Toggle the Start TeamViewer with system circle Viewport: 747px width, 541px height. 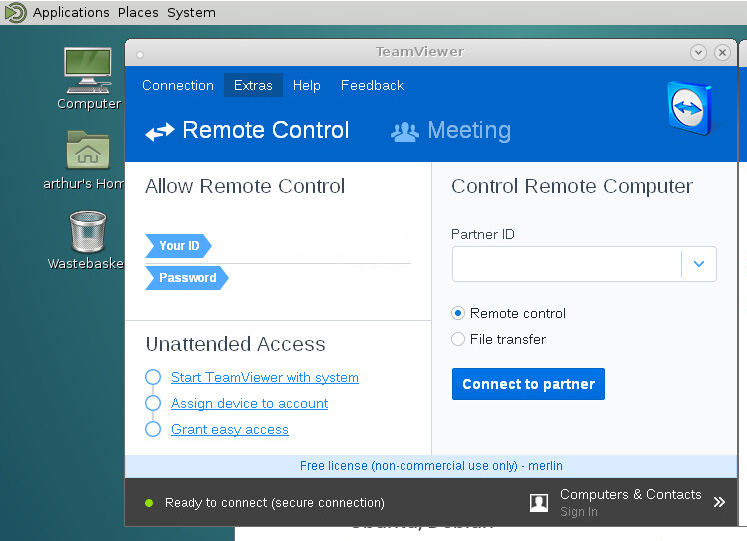(153, 377)
